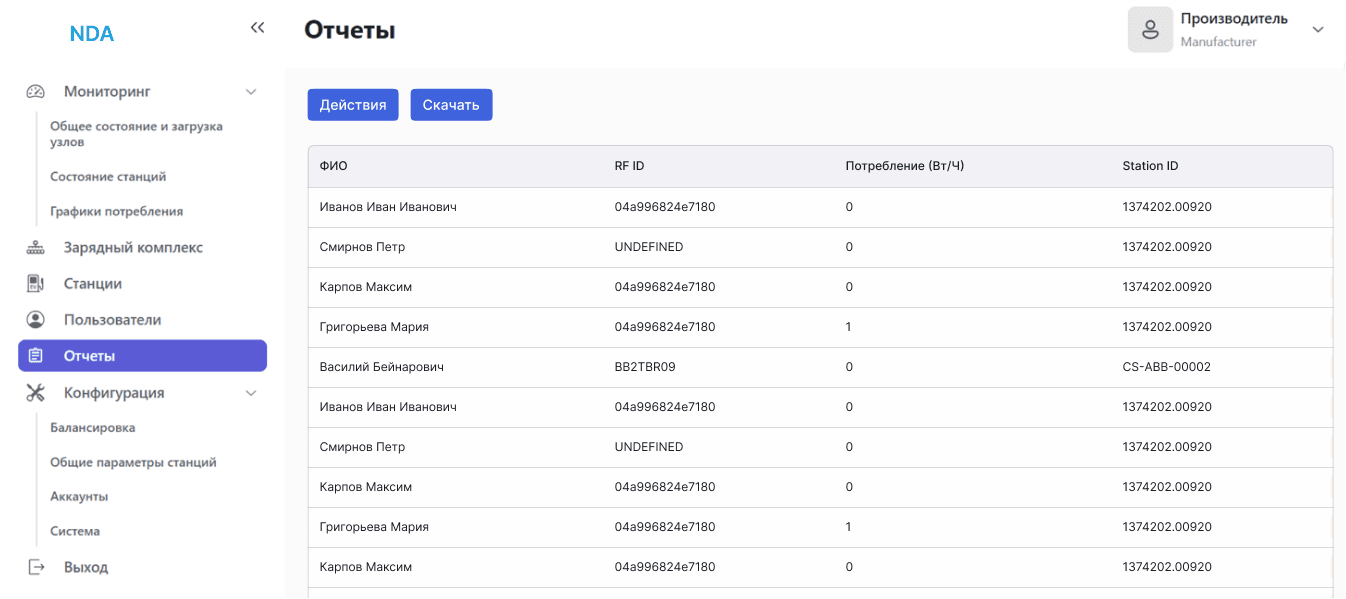Select the Василий Бейнарович table row

coord(381,367)
